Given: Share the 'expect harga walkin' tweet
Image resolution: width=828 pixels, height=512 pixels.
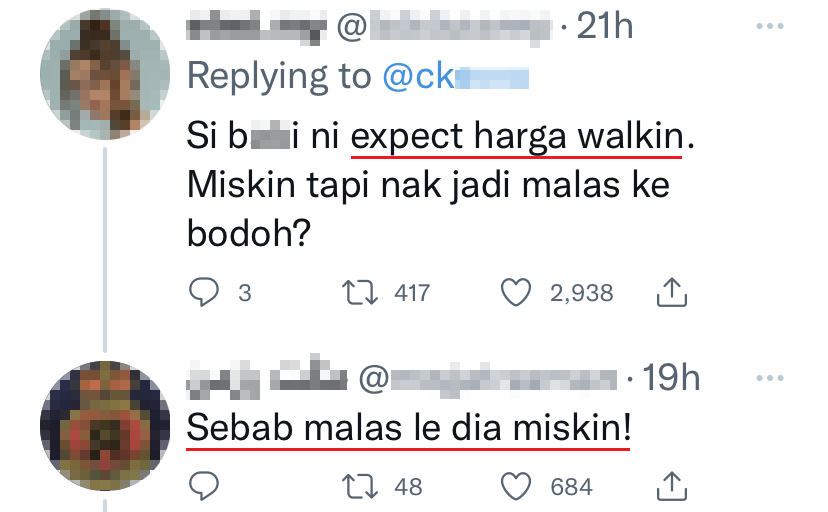Looking at the screenshot, I should coord(669,292).
